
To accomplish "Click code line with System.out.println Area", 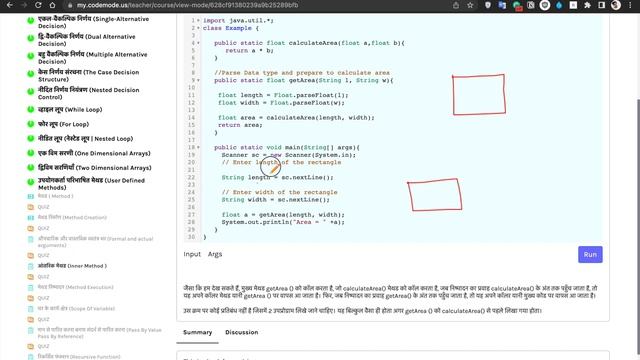I will tap(283, 222).
